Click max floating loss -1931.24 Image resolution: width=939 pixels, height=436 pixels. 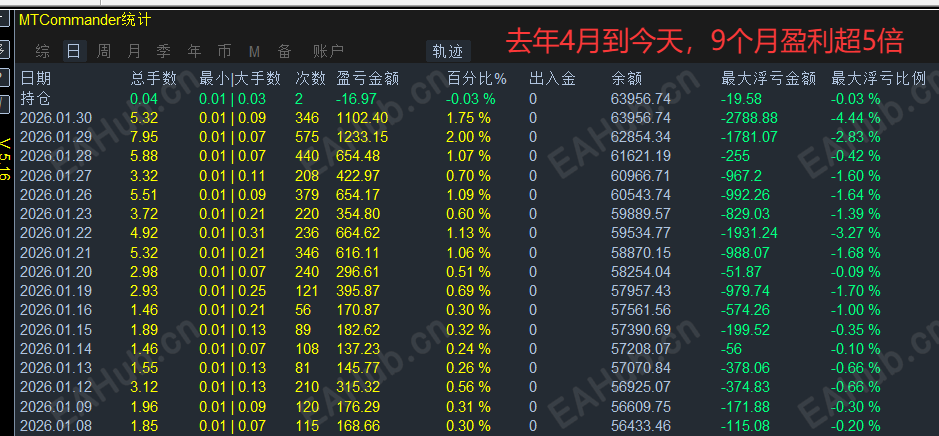[x=749, y=234]
